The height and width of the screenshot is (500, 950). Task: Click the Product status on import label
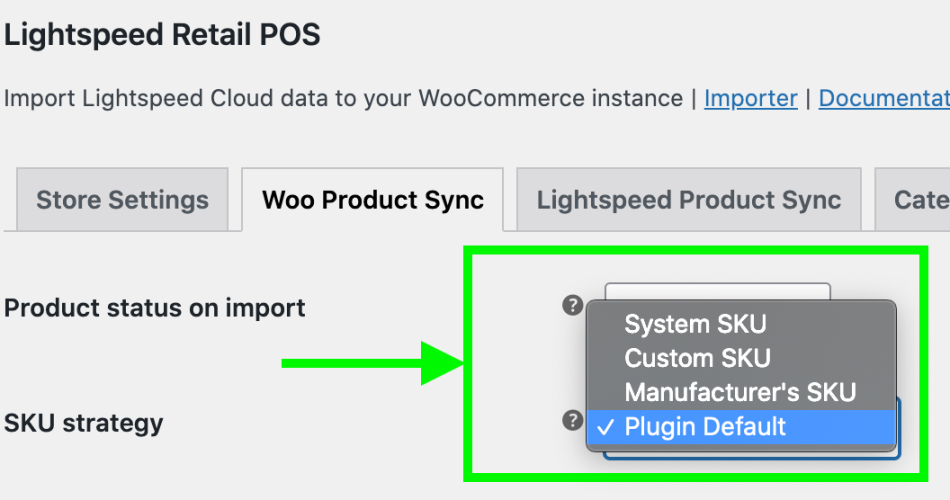154,308
